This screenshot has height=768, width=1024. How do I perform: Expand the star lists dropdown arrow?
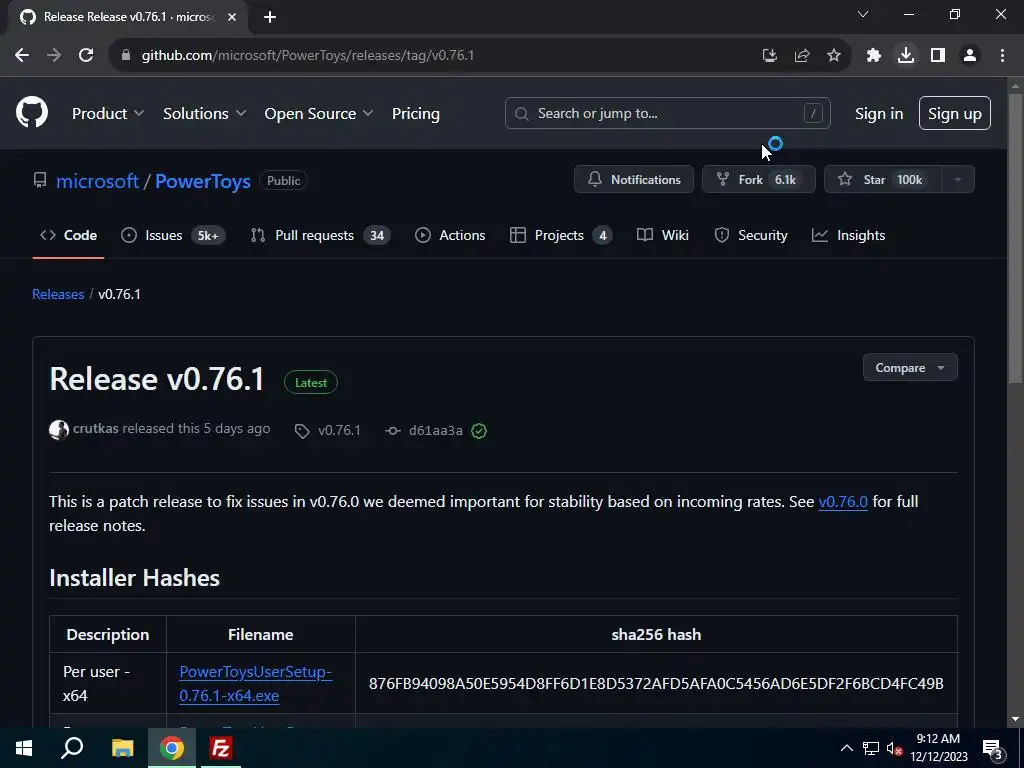click(958, 180)
